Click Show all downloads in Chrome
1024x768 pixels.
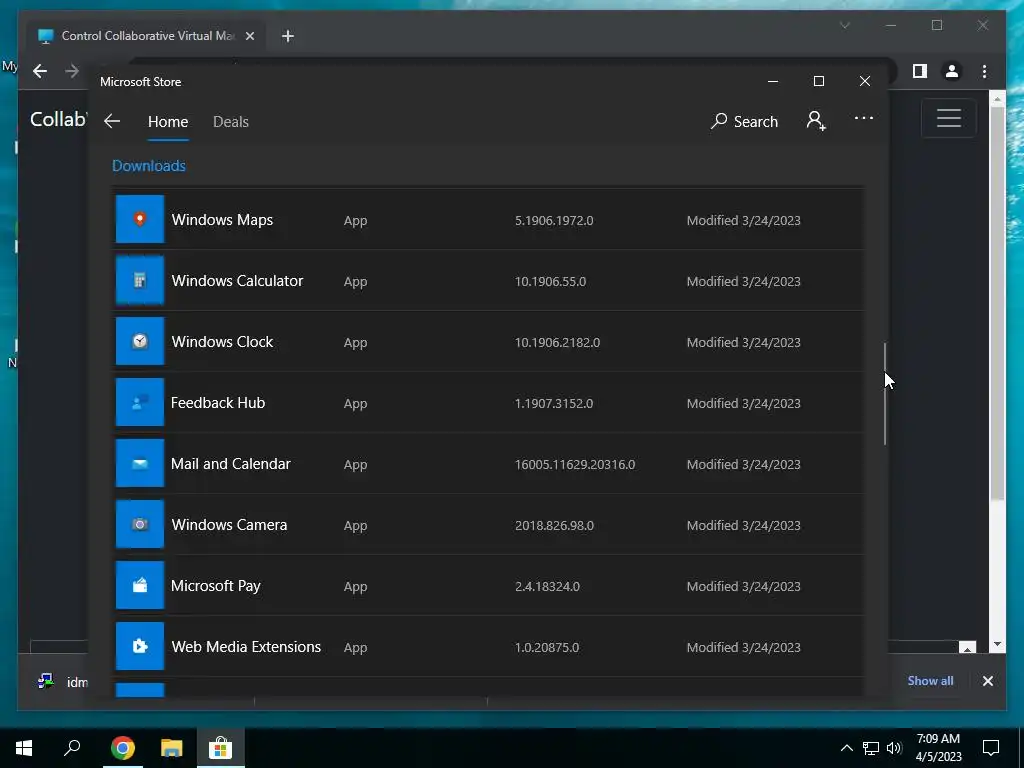click(930, 680)
